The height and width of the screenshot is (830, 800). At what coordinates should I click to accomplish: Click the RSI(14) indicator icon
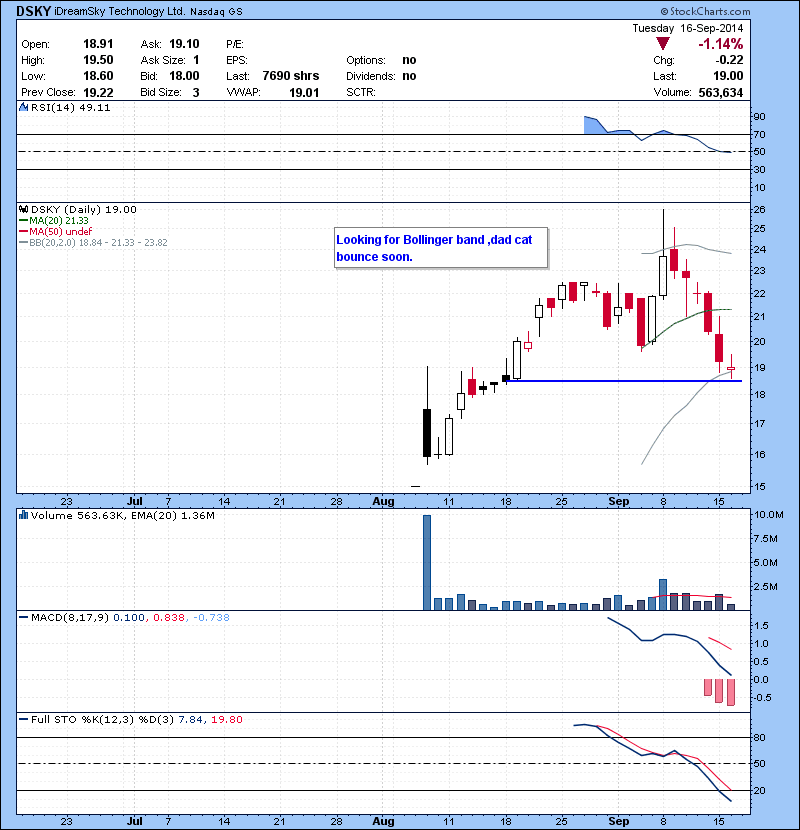(x=23, y=107)
